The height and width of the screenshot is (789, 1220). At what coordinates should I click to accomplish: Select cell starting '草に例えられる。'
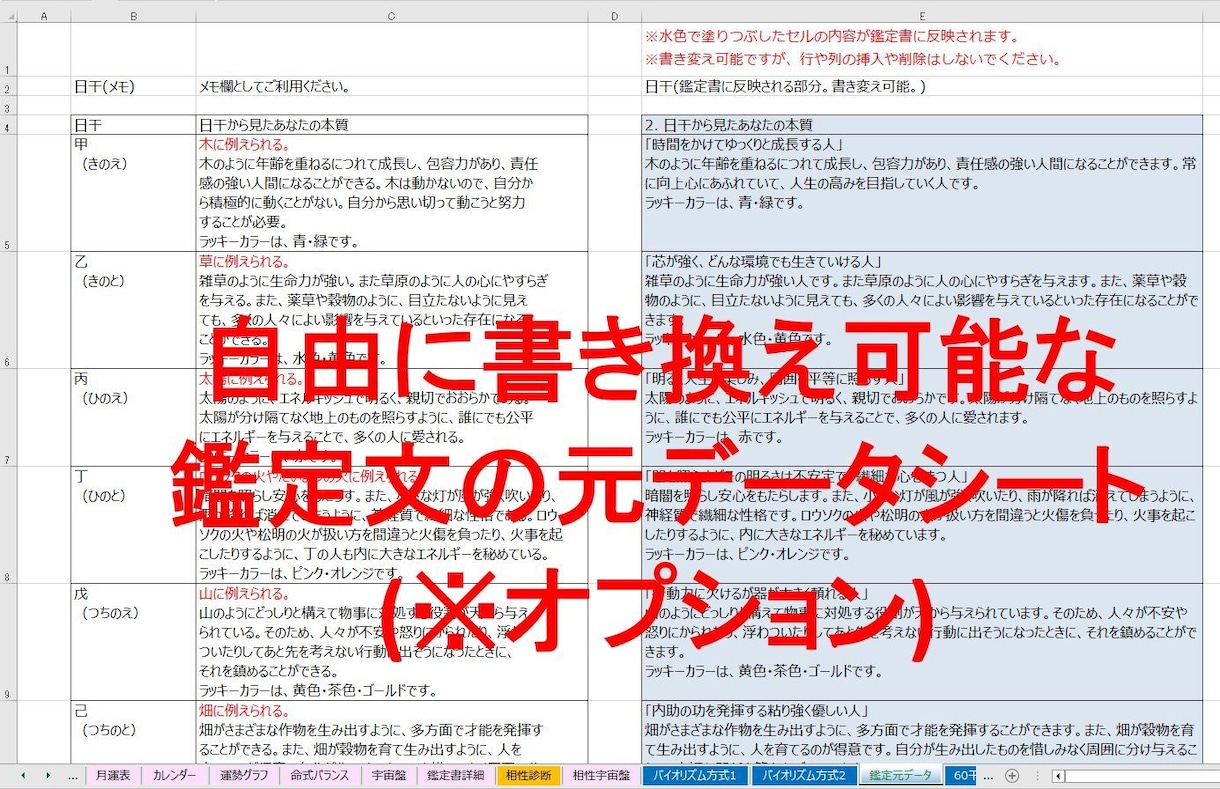(391, 310)
